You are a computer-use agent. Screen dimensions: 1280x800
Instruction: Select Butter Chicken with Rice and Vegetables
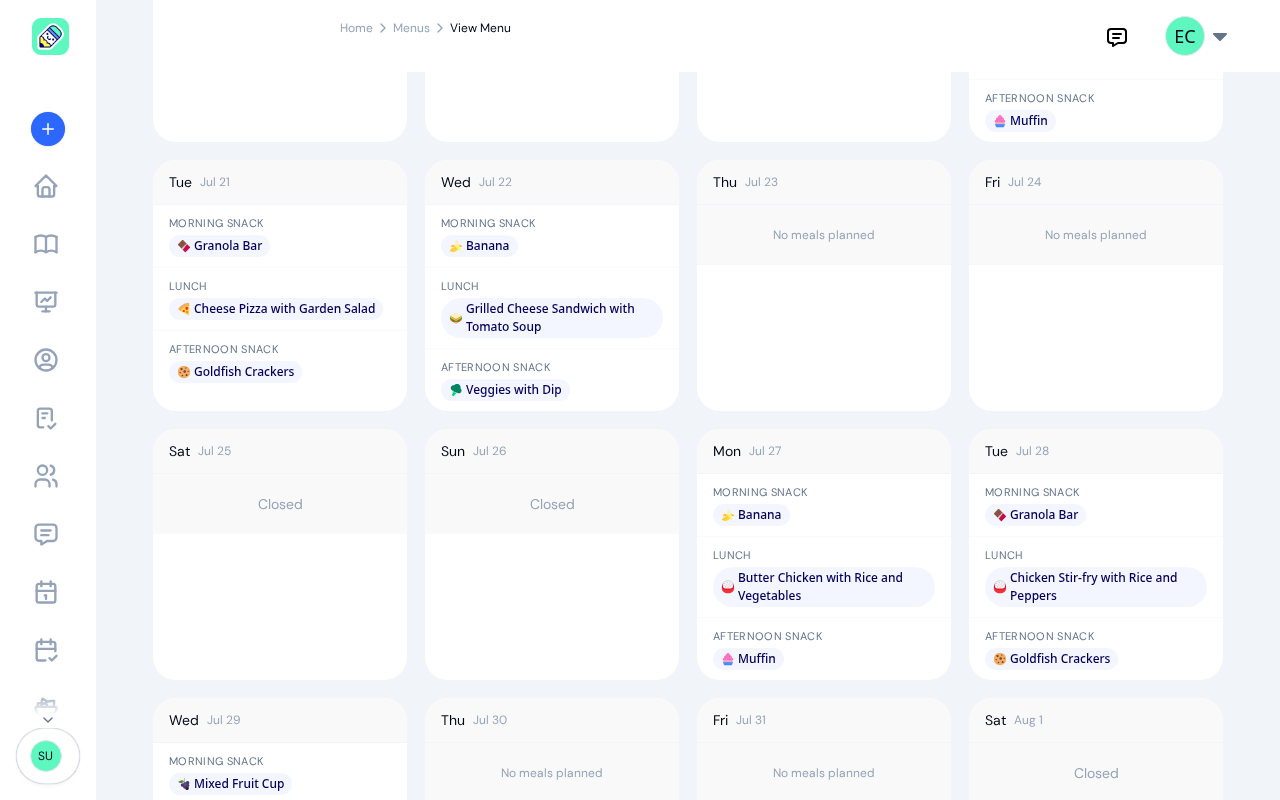pyautogui.click(x=824, y=587)
